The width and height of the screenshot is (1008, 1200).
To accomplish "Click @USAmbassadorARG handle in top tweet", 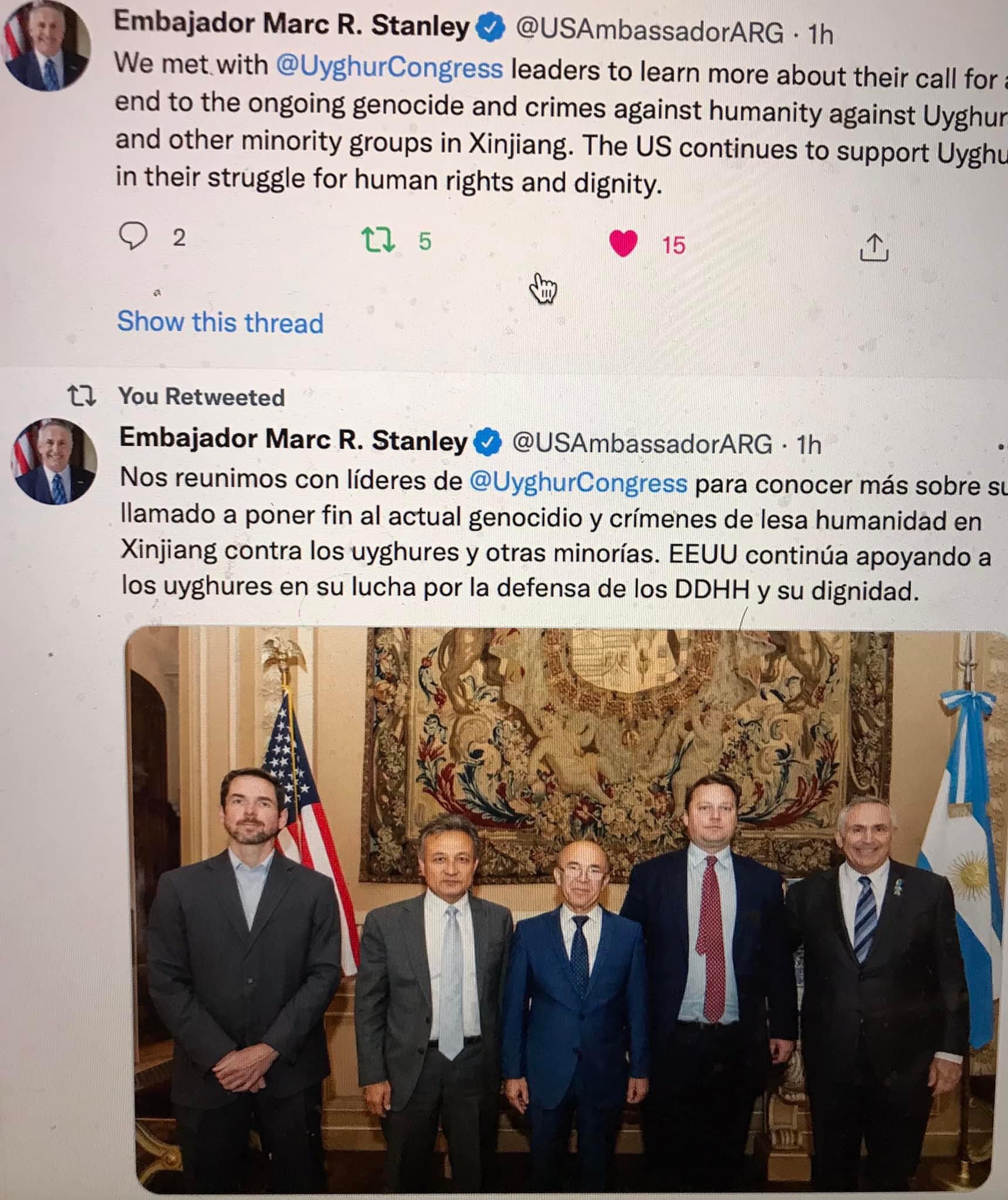I will 649,31.
